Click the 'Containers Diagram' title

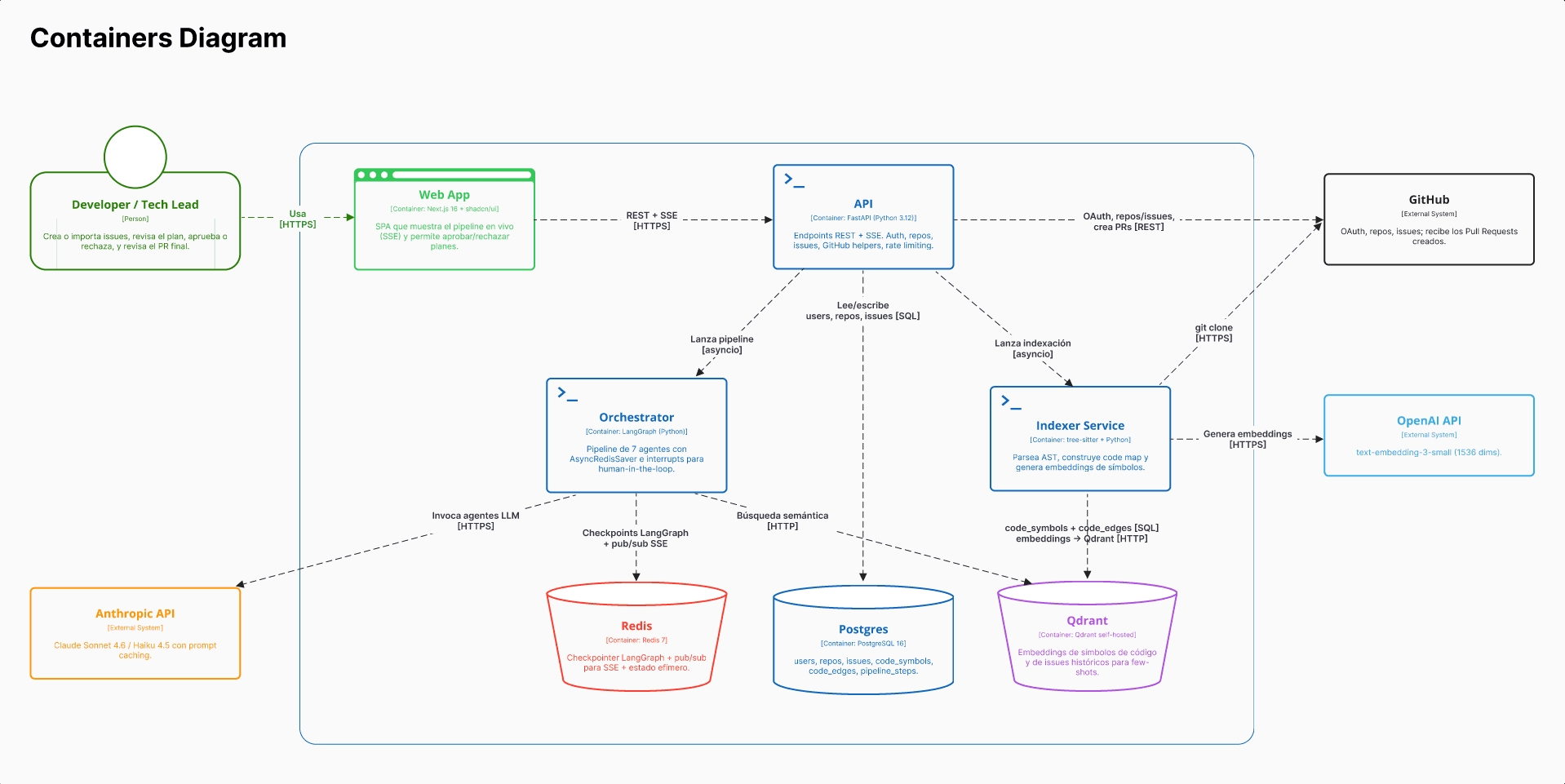click(x=158, y=38)
